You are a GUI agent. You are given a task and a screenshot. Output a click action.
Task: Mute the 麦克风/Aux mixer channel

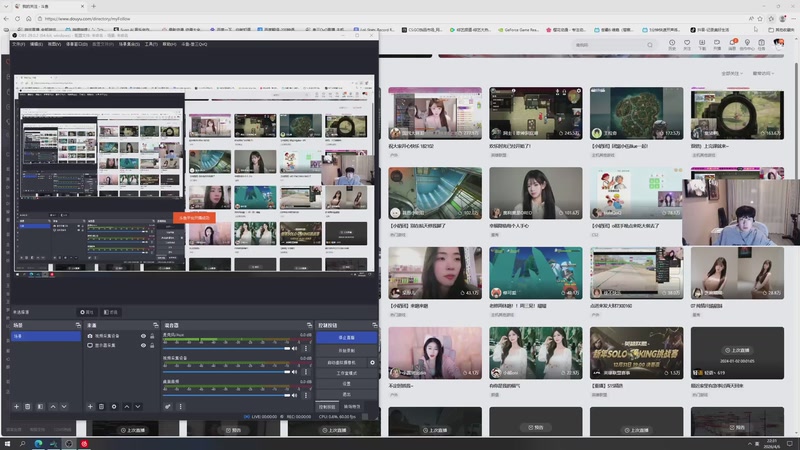(294, 348)
